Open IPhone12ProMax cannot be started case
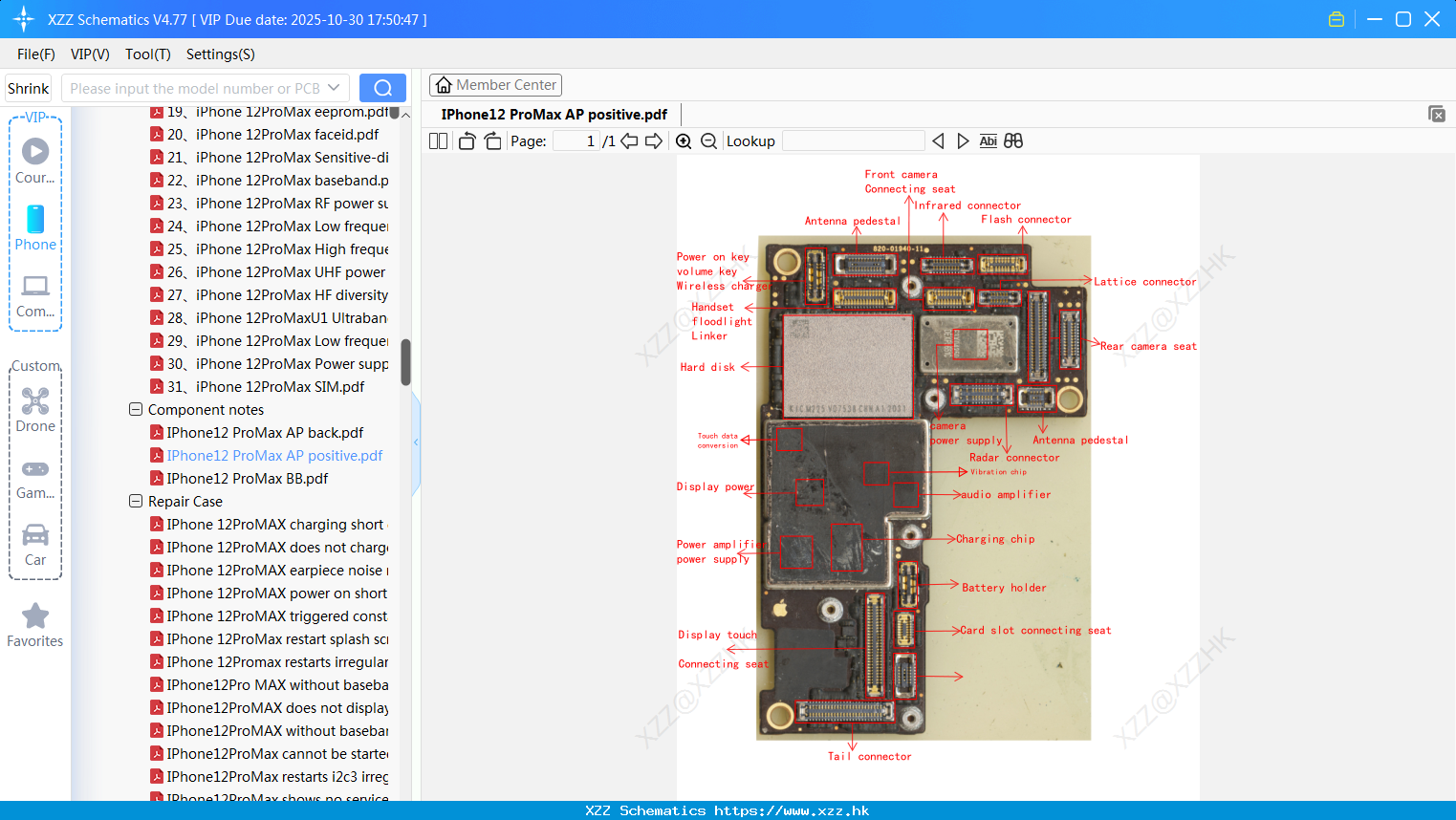 tap(269, 754)
